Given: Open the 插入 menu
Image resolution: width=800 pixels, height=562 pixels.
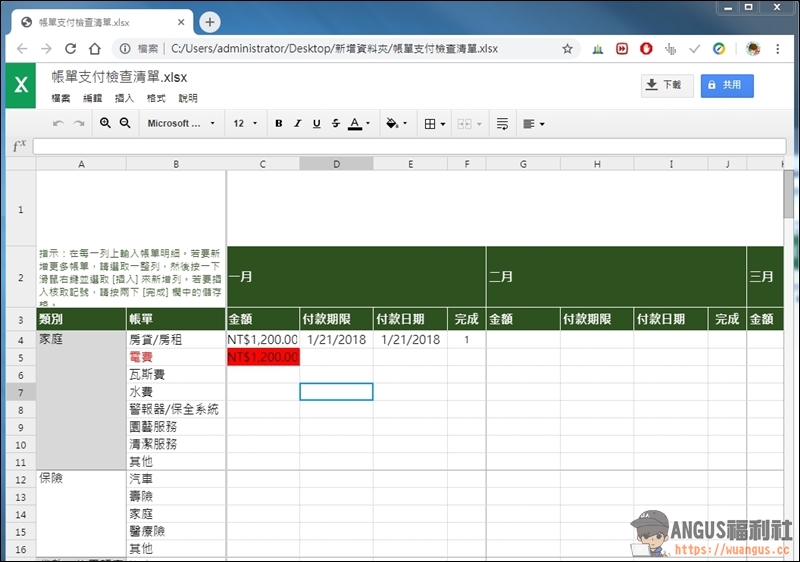Looking at the screenshot, I should tap(124, 98).
